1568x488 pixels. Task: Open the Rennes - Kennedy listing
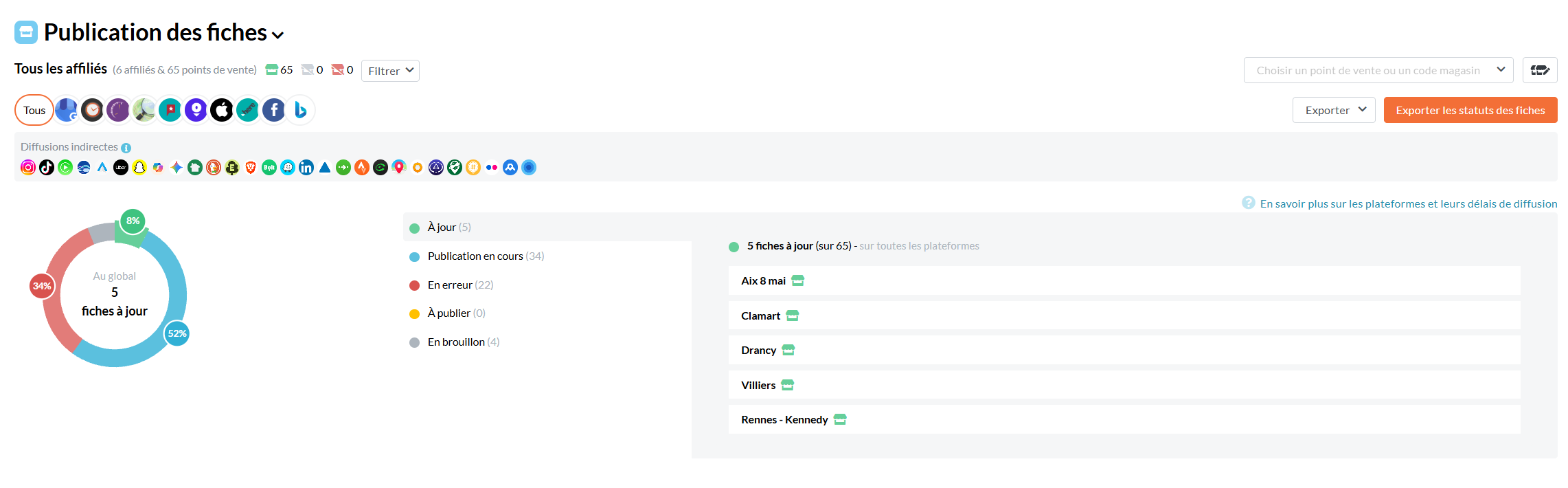point(1124,419)
